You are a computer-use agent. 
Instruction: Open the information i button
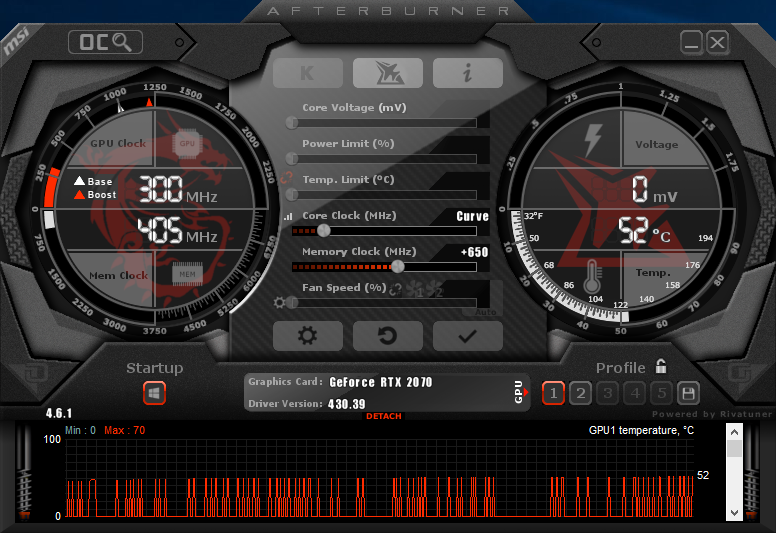(x=468, y=73)
